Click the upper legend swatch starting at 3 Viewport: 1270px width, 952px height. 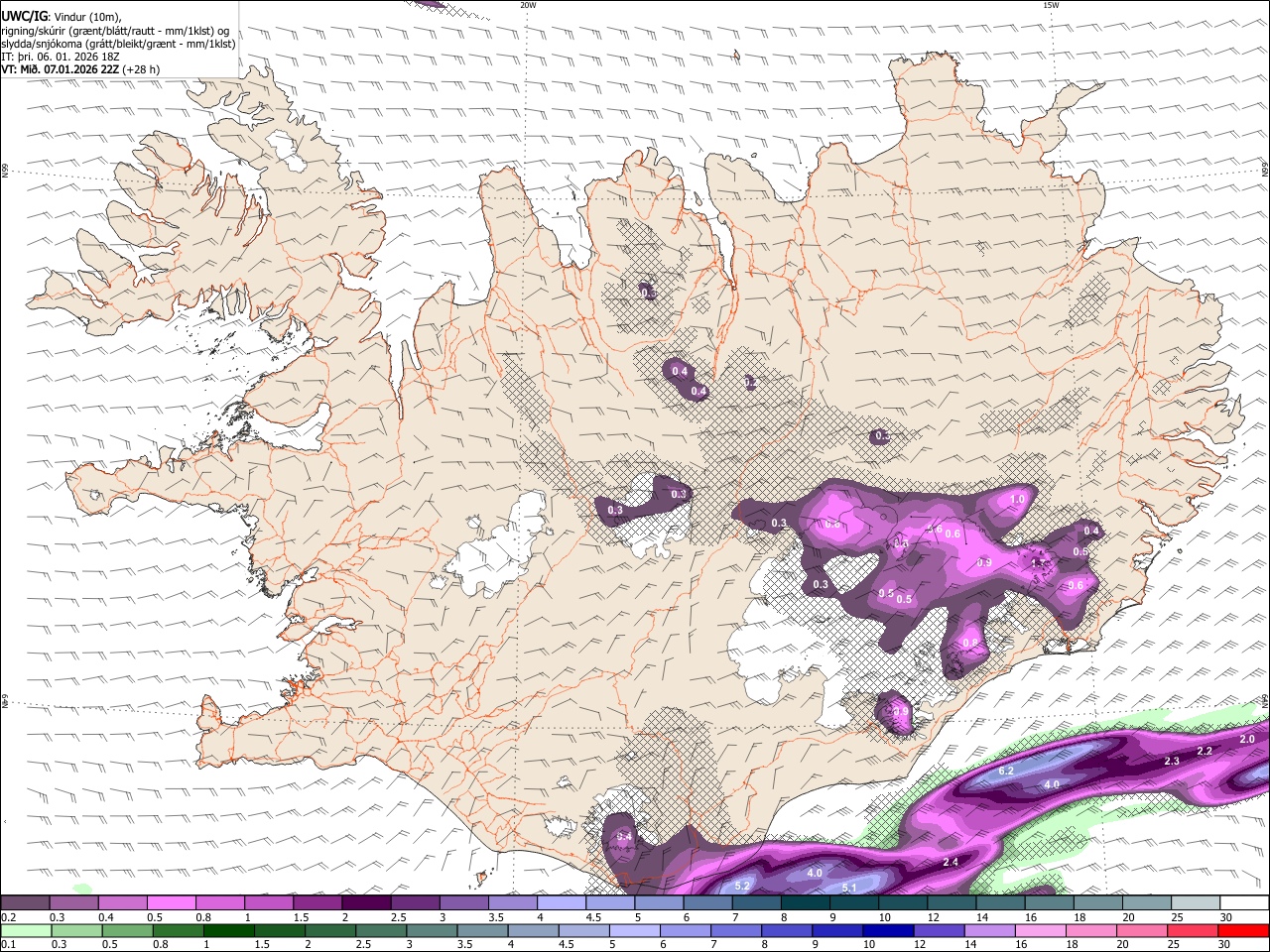[x=463, y=903]
